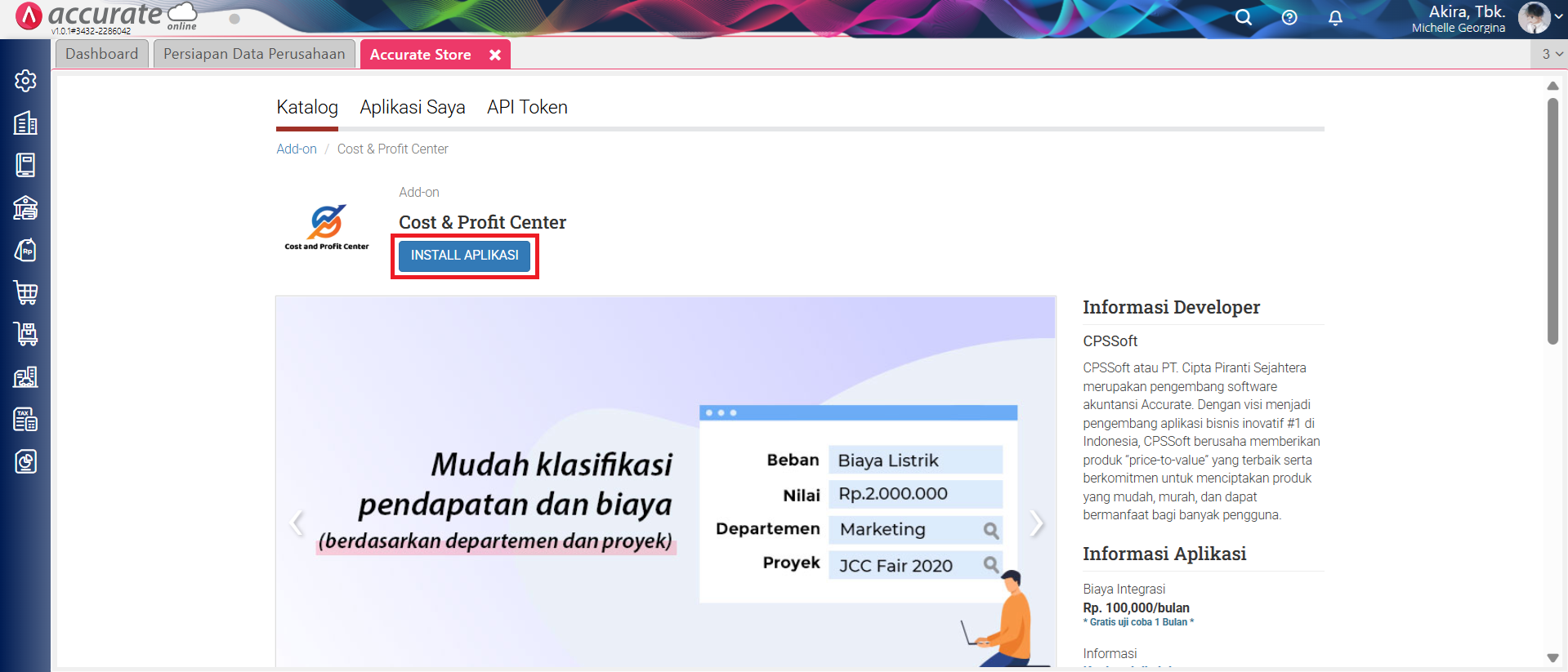The width and height of the screenshot is (1568, 672).
Task: Click the vertical scrollbar down arrow
Action: point(1552,658)
